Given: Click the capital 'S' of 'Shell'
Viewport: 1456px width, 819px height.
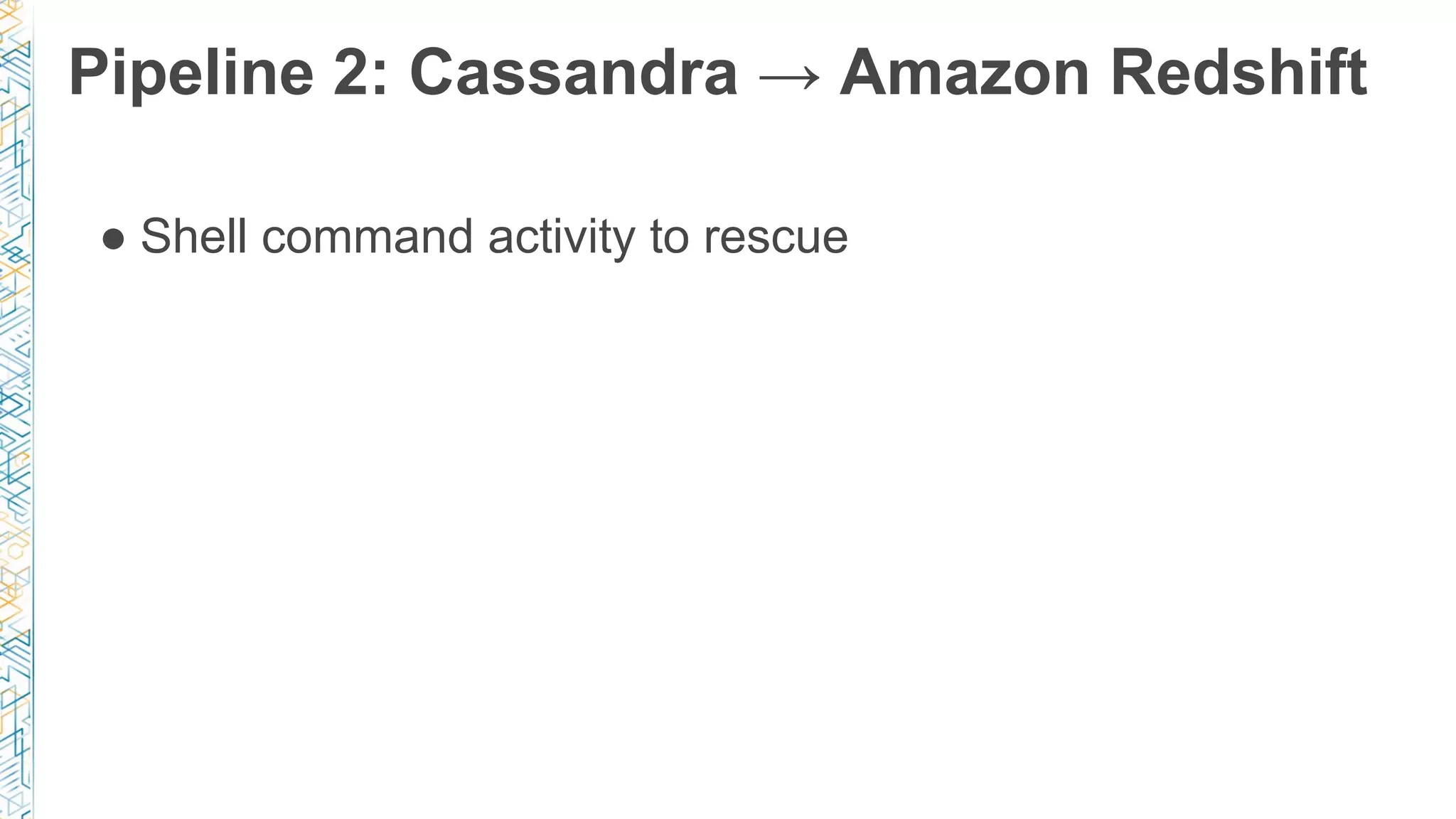Looking at the screenshot, I should click(x=156, y=236).
